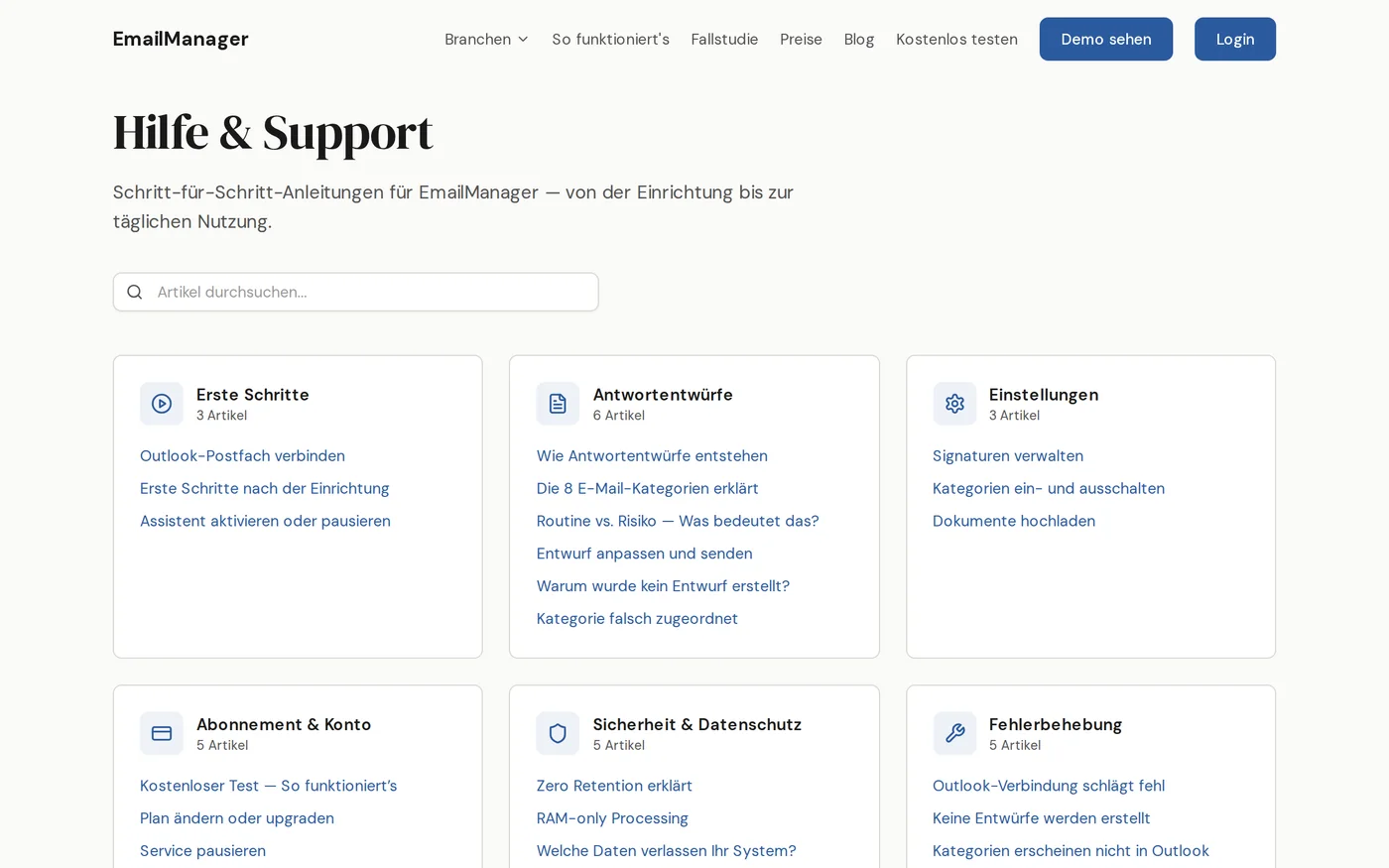The height and width of the screenshot is (868, 1389).
Task: Click the document icon beside Antwortentwürfe
Action: click(x=558, y=404)
